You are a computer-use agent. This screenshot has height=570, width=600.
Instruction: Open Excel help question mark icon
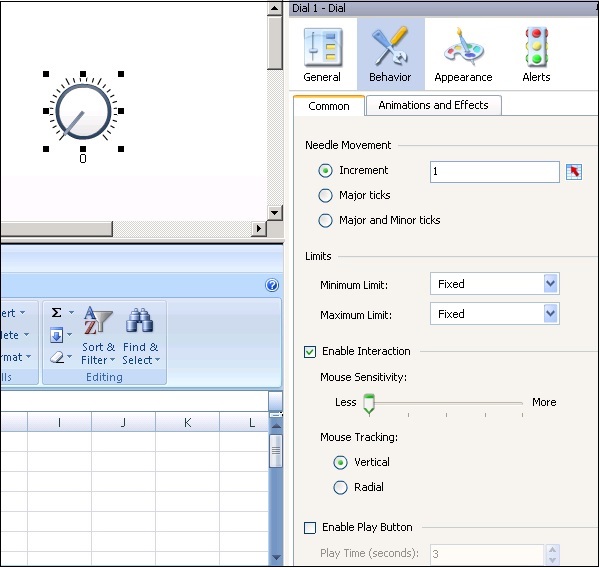pyautogui.click(x=272, y=285)
